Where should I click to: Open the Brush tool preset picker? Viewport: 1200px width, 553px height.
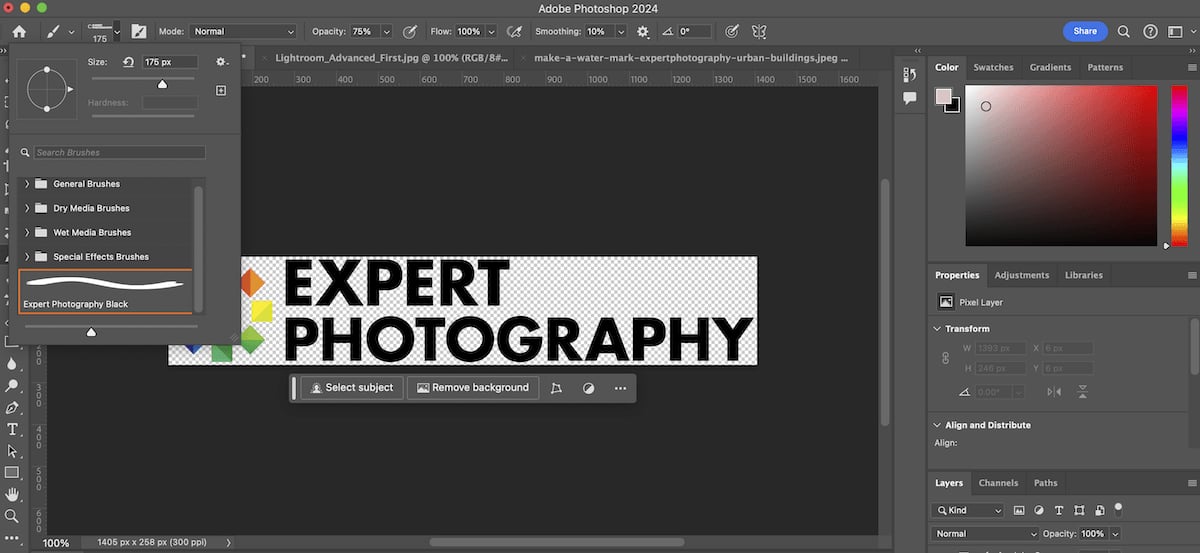59,32
